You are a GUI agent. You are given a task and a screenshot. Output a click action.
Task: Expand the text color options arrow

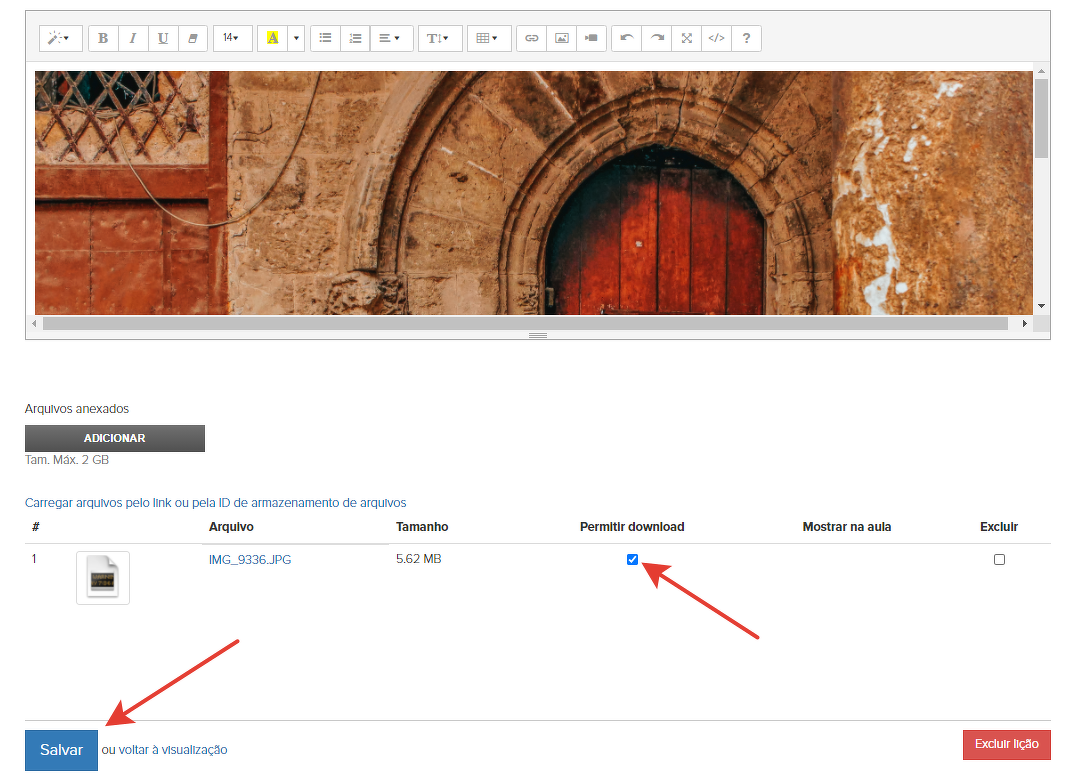(296, 38)
